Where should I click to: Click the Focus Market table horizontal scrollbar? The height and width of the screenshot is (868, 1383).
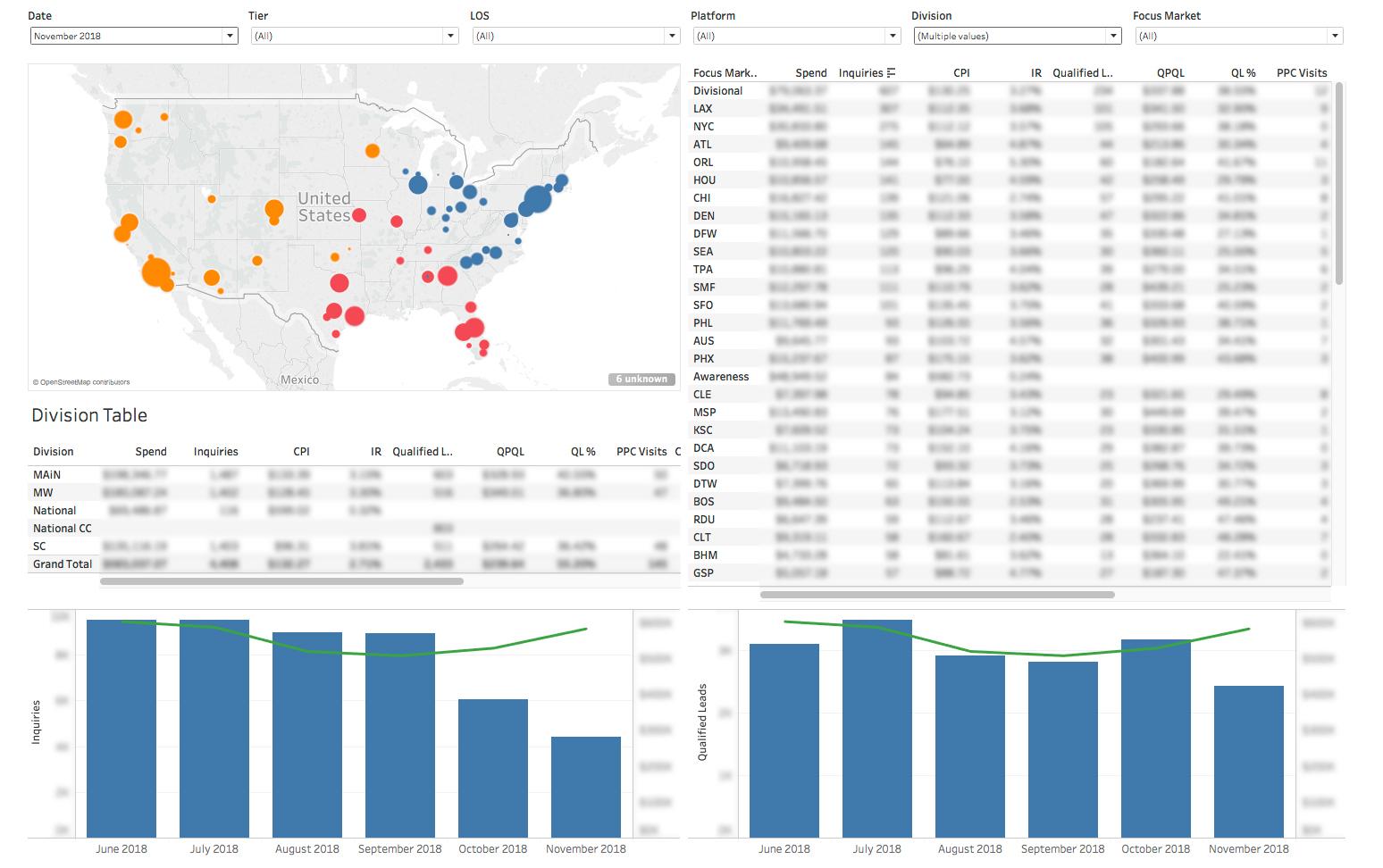pos(936,595)
